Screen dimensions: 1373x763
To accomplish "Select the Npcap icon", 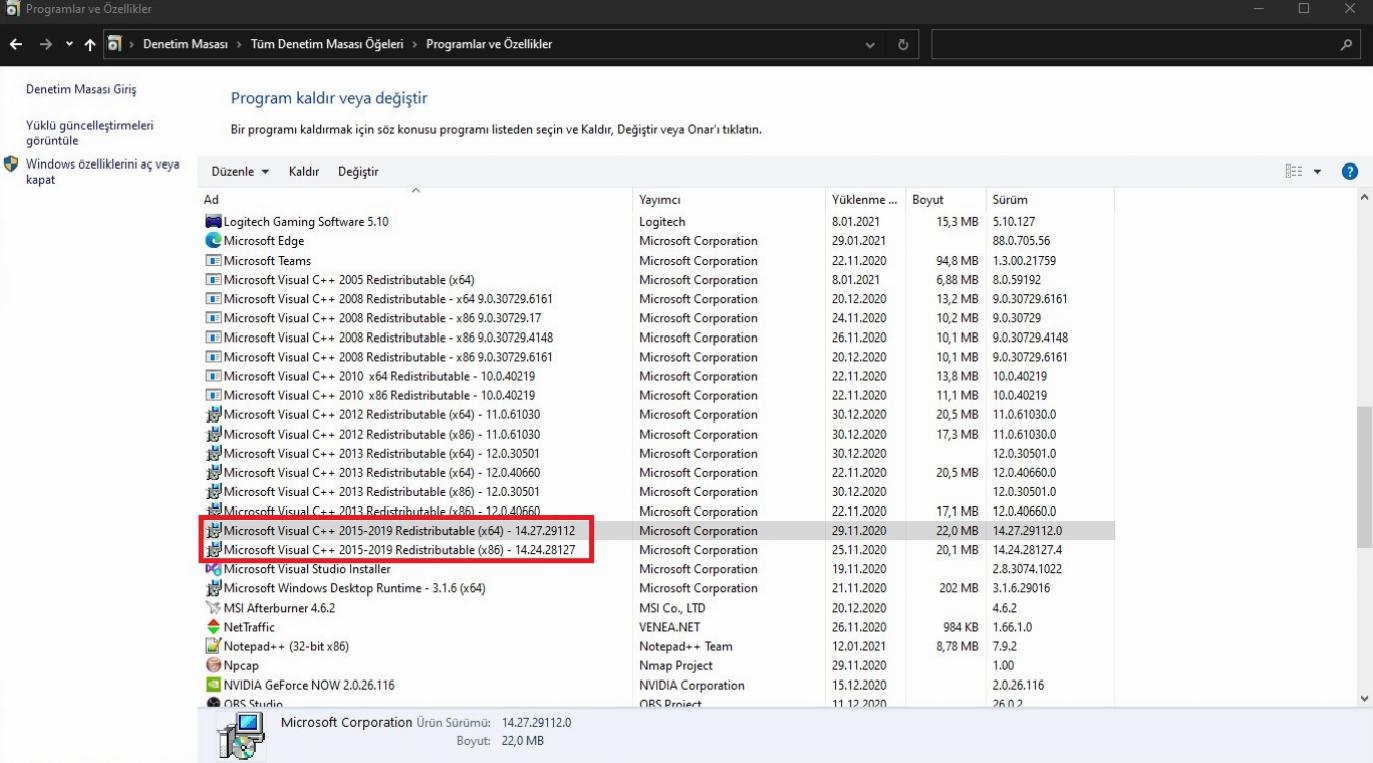I will [213, 666].
